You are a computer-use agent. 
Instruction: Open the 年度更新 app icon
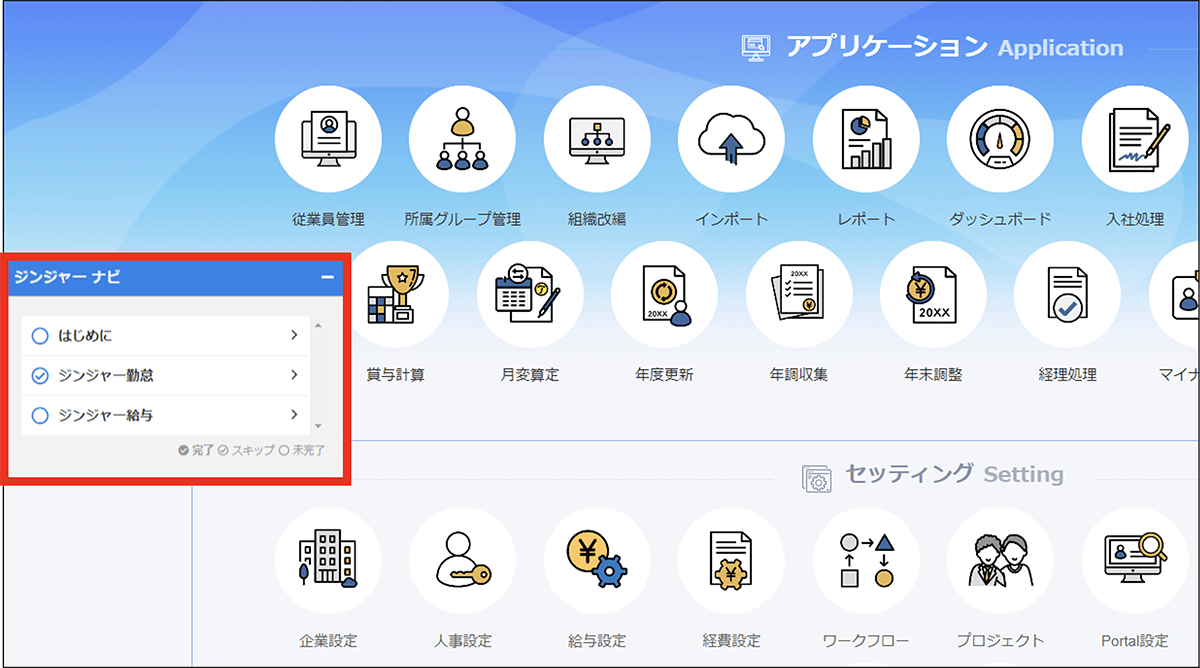pyautogui.click(x=664, y=294)
